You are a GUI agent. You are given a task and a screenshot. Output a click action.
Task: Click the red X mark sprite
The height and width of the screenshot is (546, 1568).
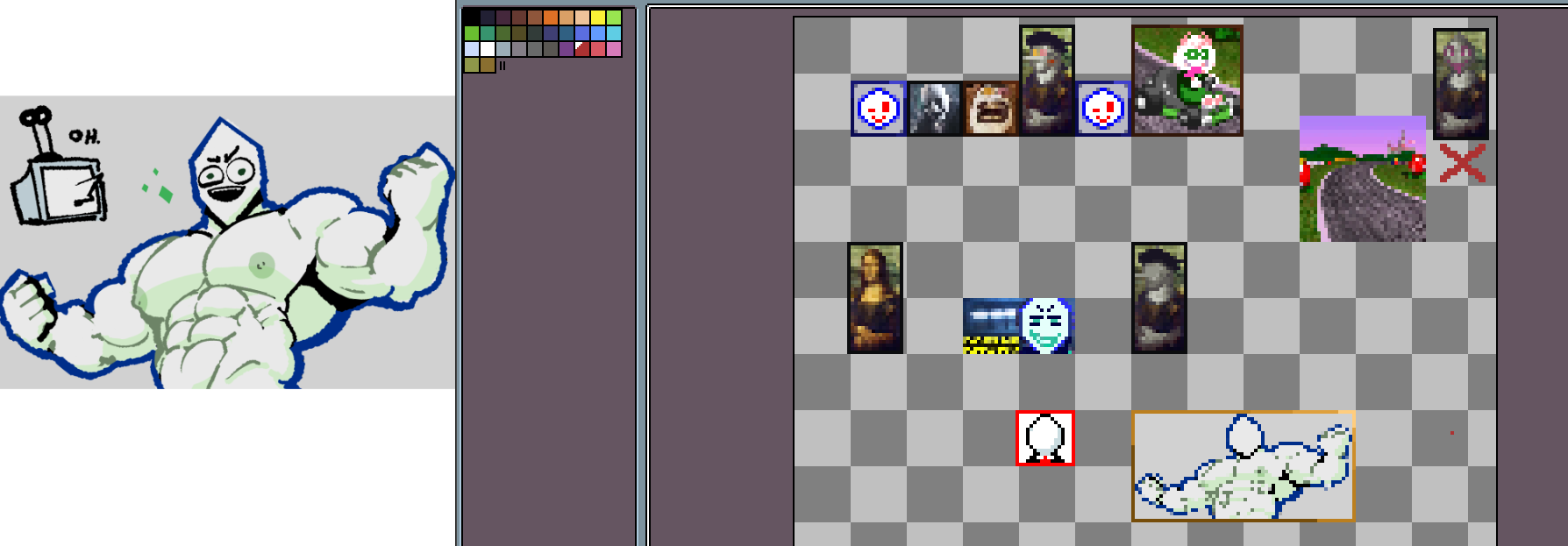(x=1463, y=164)
